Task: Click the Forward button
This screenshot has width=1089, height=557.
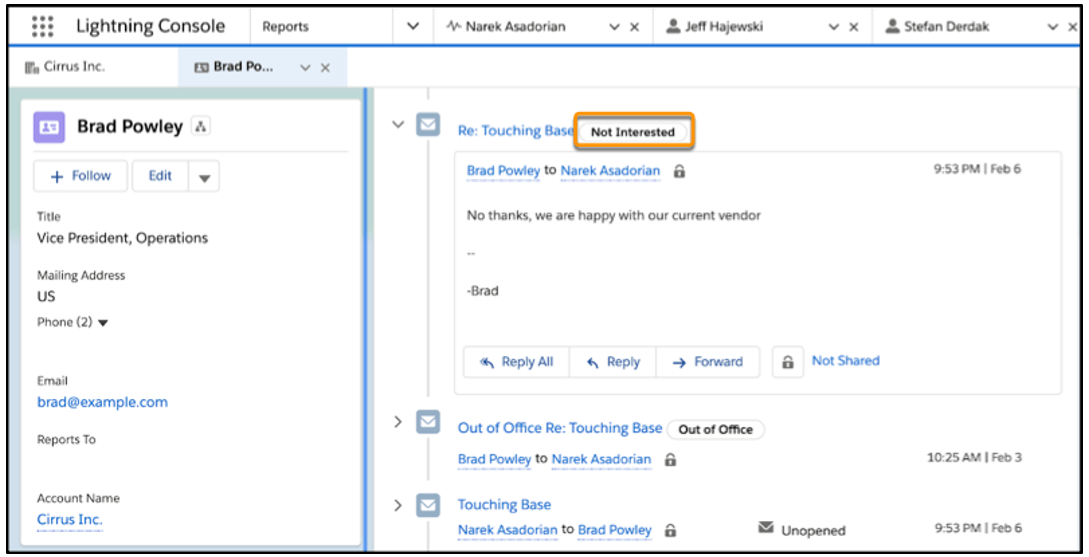Action: pyautogui.click(x=708, y=362)
